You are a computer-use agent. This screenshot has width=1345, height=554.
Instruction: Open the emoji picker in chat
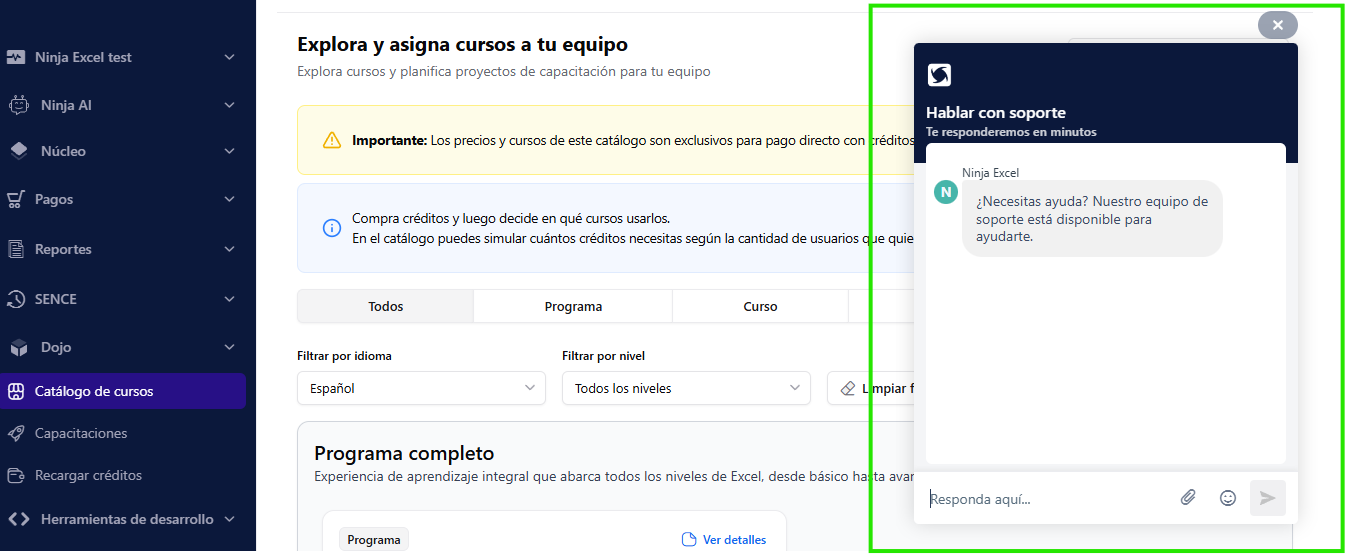[x=1228, y=497]
